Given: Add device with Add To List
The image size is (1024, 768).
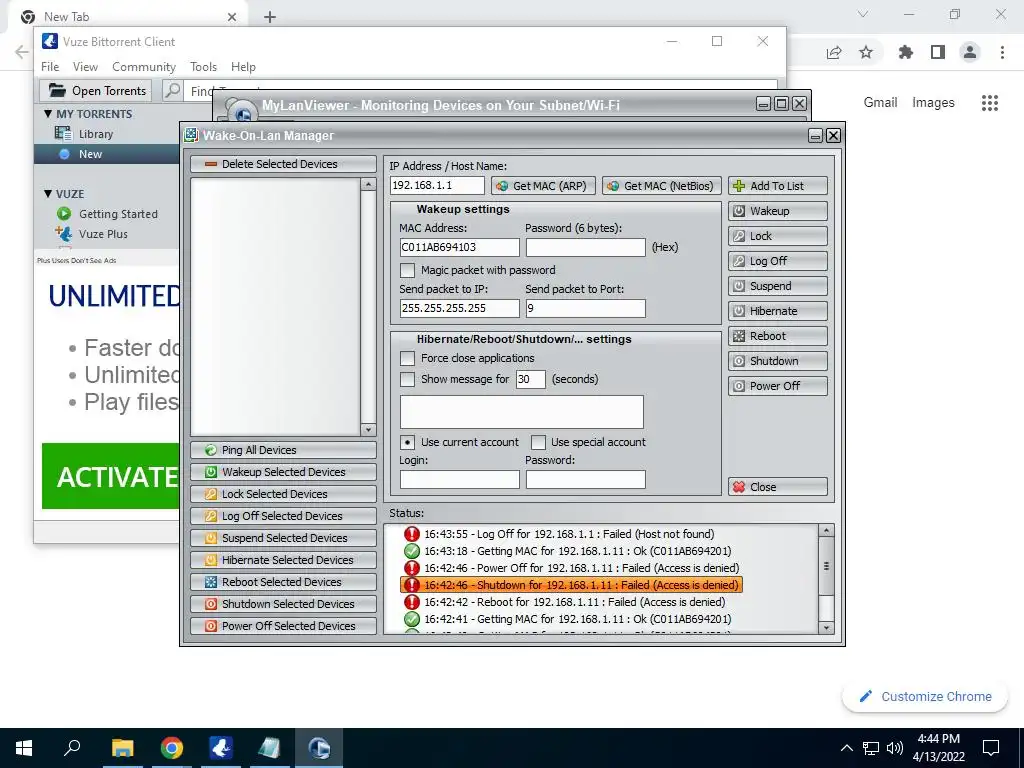Looking at the screenshot, I should pyautogui.click(x=778, y=186).
